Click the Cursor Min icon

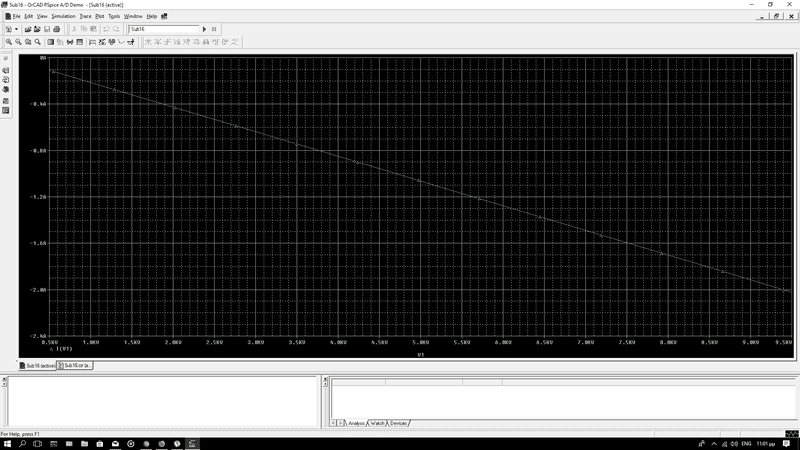177,42
